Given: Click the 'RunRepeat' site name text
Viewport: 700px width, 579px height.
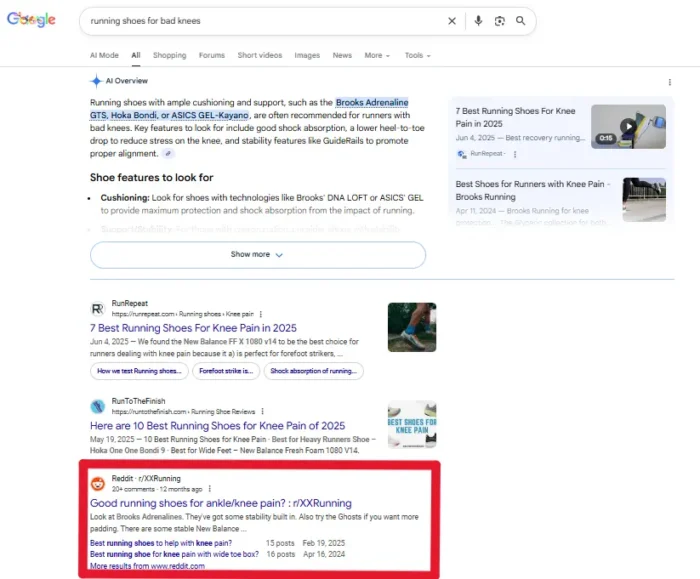Looking at the screenshot, I should click(129, 304).
